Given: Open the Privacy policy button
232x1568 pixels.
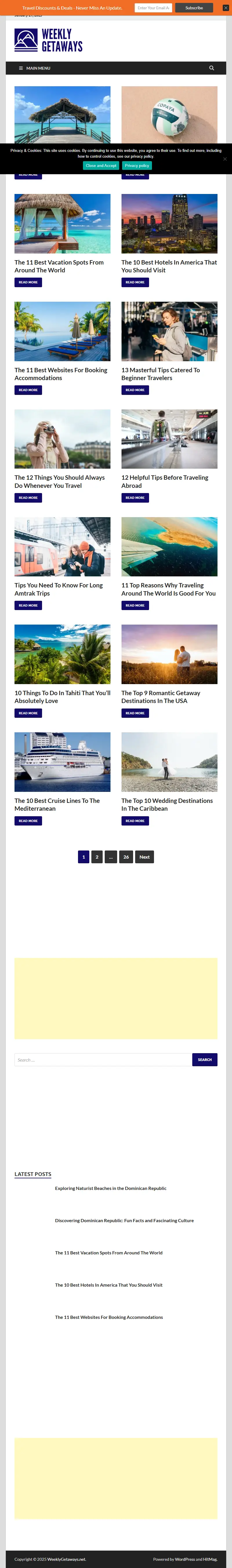Looking at the screenshot, I should [x=137, y=166].
